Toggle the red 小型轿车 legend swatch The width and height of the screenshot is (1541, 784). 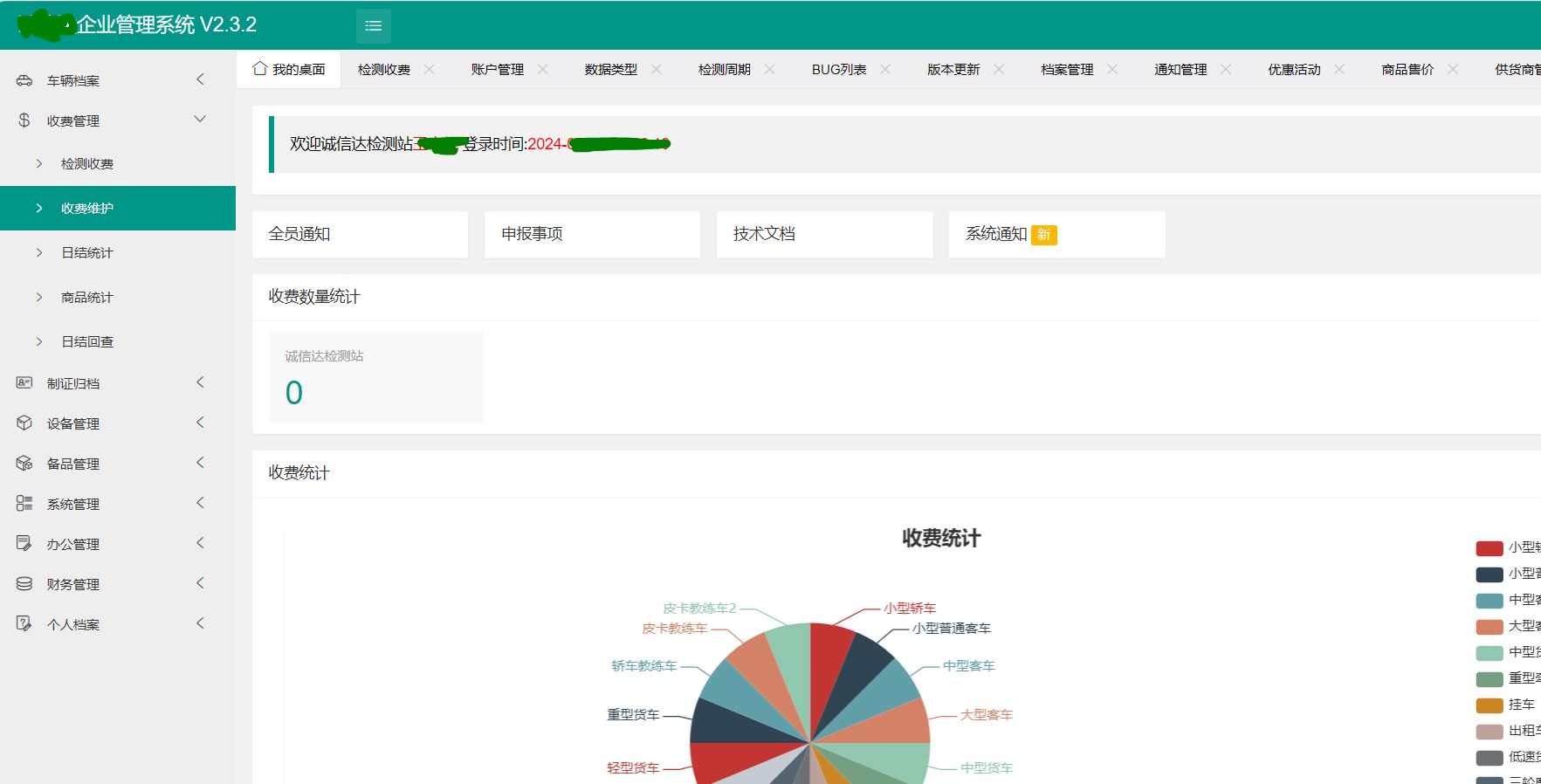pos(1489,548)
